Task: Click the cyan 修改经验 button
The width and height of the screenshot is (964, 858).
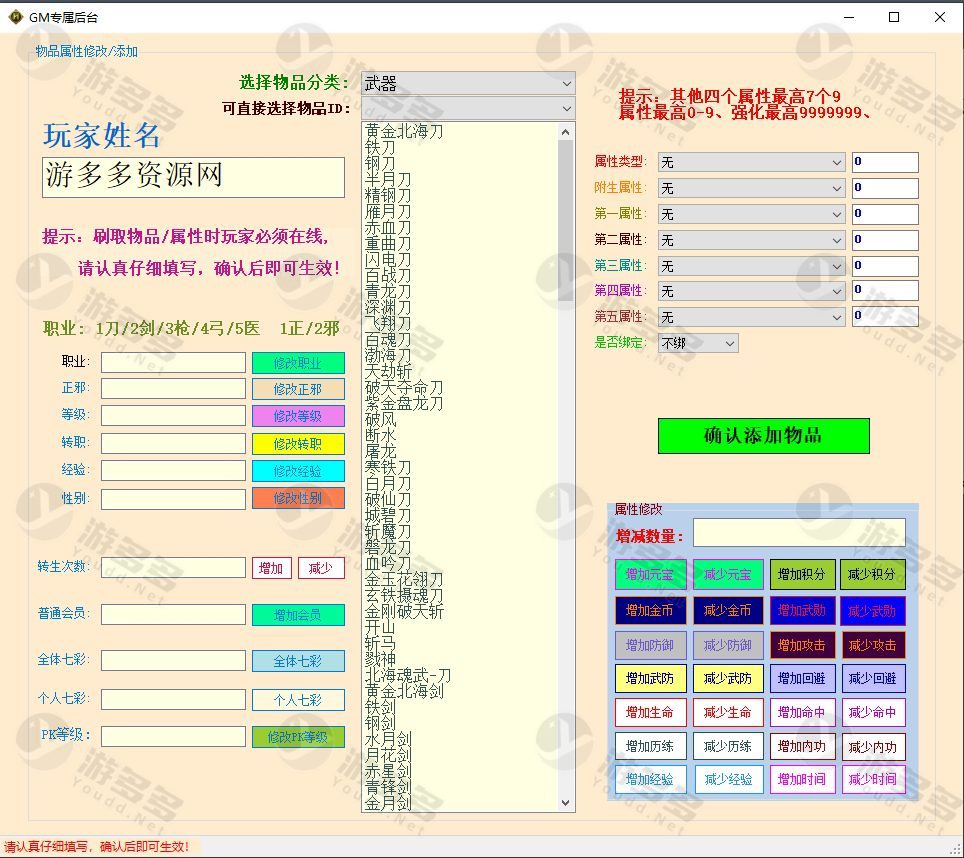Action: pos(298,471)
